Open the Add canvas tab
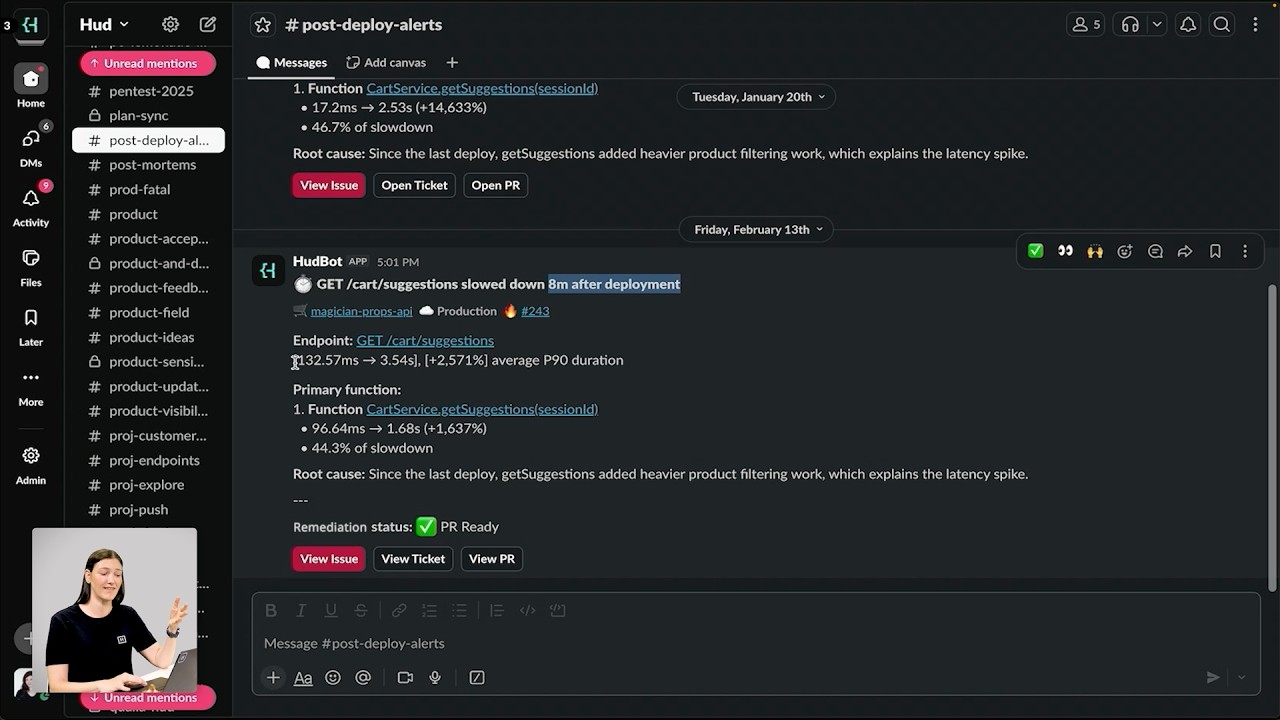Image resolution: width=1280 pixels, height=720 pixels. 386,62
